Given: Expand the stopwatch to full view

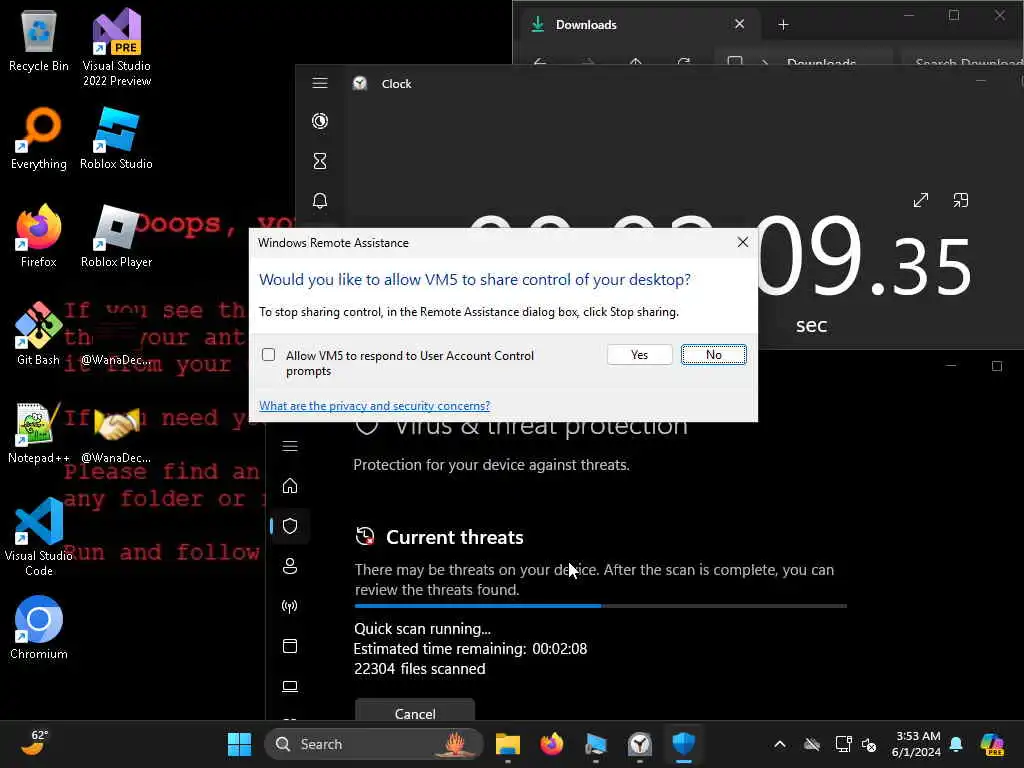Looking at the screenshot, I should pyautogui.click(x=921, y=200).
